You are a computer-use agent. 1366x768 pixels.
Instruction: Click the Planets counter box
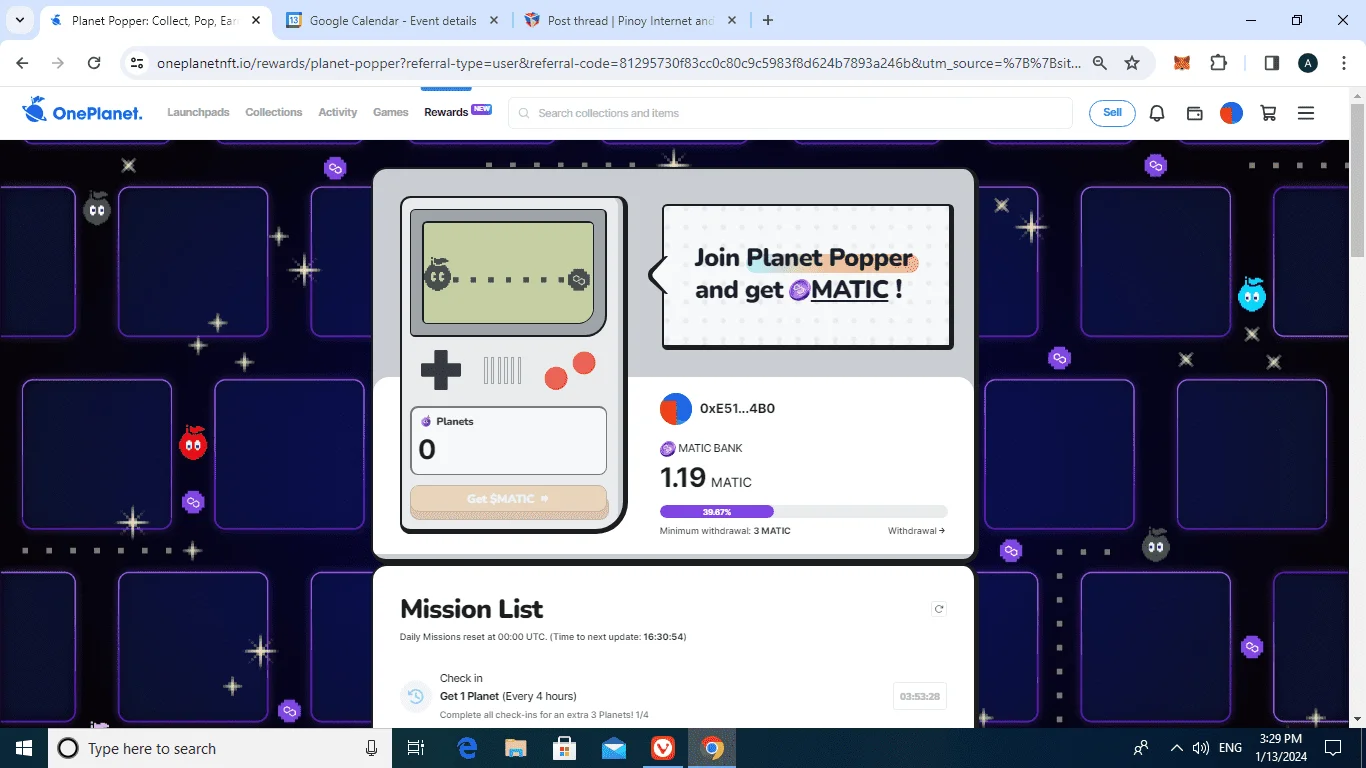509,440
